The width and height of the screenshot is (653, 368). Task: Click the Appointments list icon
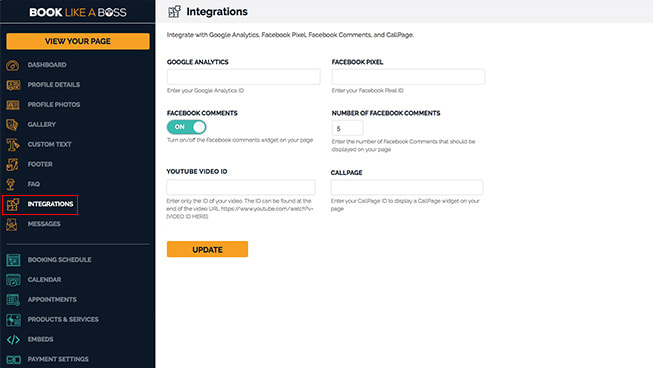13,300
